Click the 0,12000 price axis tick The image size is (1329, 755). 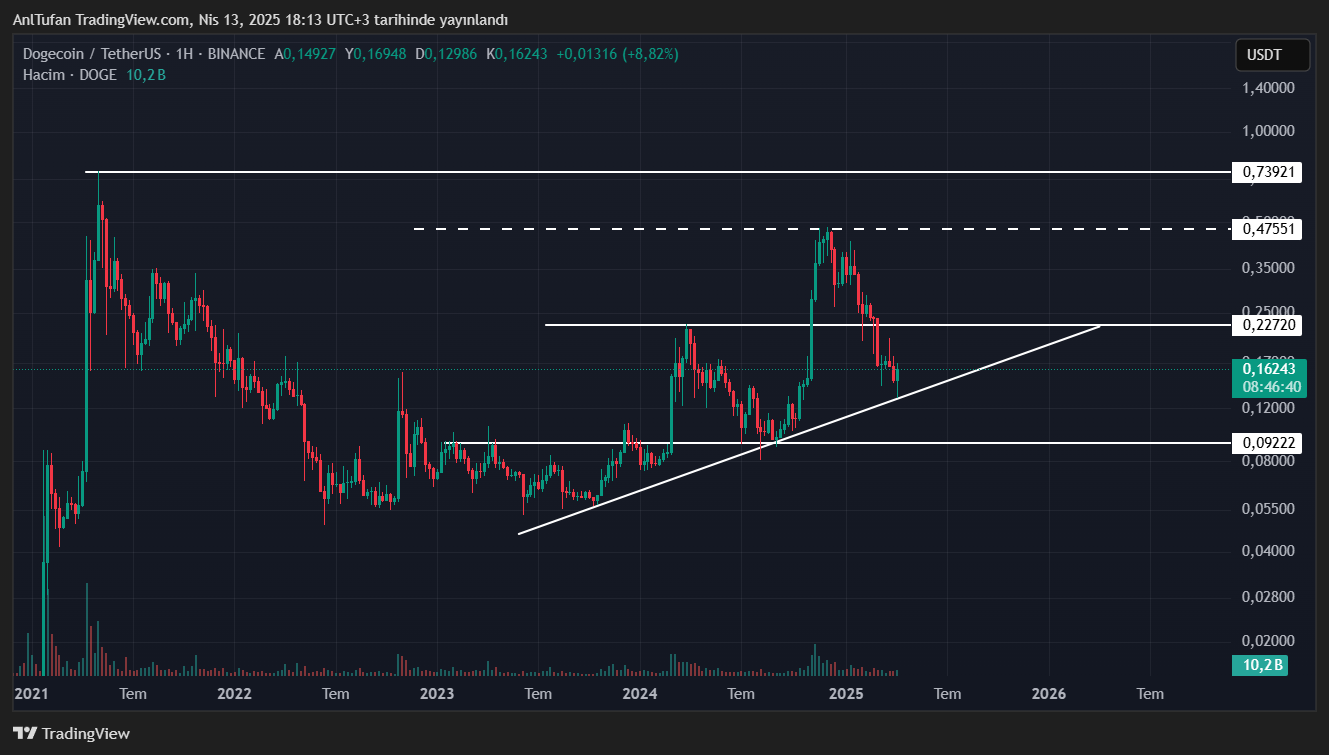(x=1269, y=408)
